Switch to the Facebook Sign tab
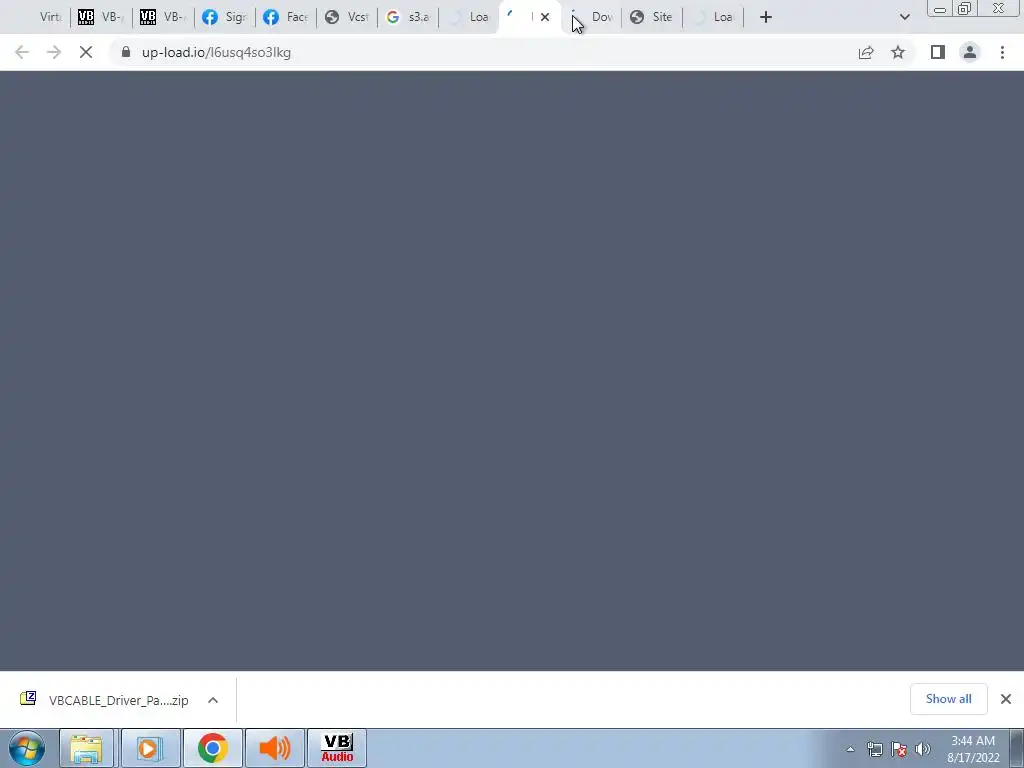This screenshot has width=1024, height=768. pyautogui.click(x=225, y=17)
